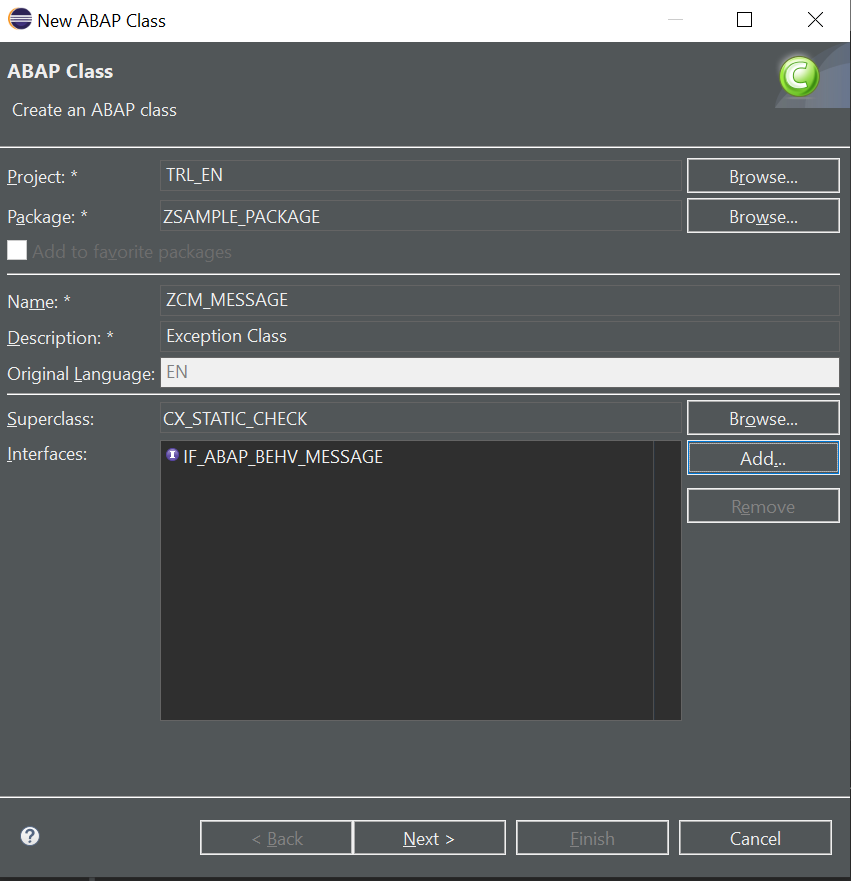The image size is (851, 881).
Task: Browse for a package
Action: 763,216
